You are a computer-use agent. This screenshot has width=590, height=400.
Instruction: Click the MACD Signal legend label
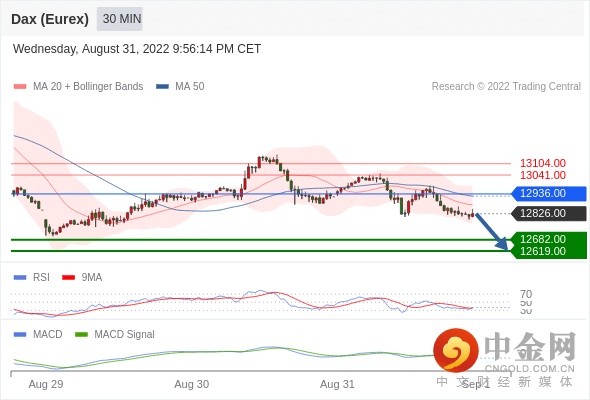125,335
